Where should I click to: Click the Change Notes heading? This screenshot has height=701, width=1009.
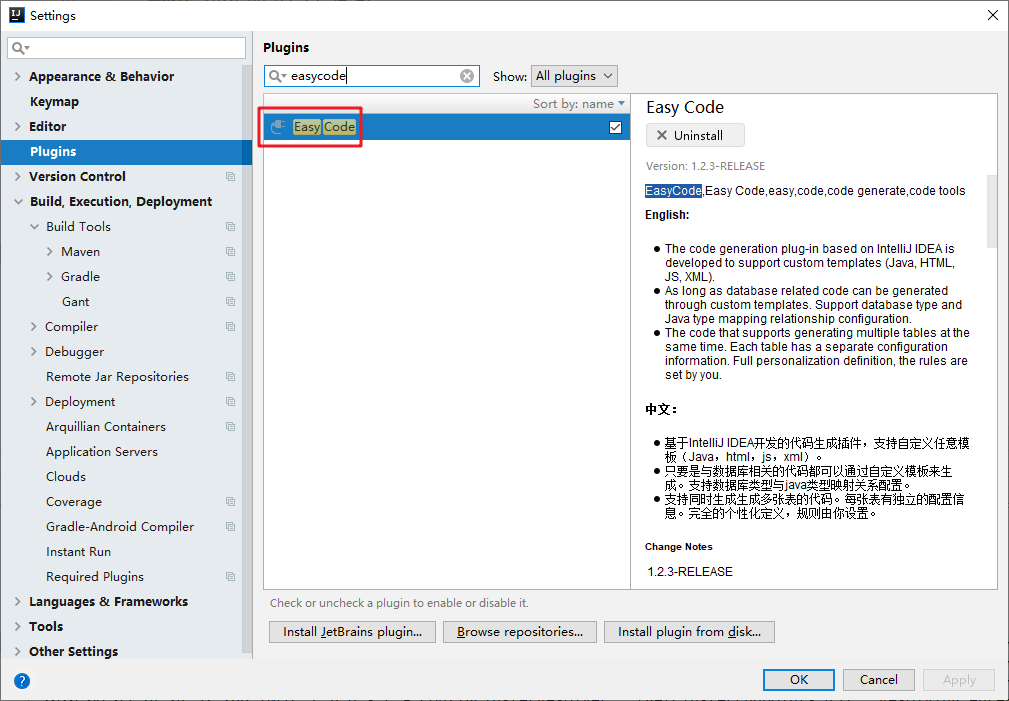(679, 547)
